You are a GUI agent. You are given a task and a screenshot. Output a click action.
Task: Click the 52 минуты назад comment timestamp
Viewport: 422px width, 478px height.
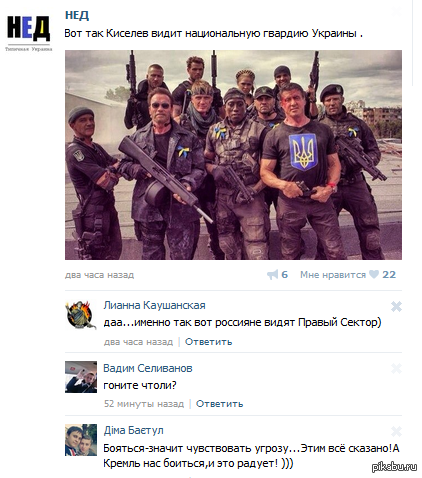(144, 404)
